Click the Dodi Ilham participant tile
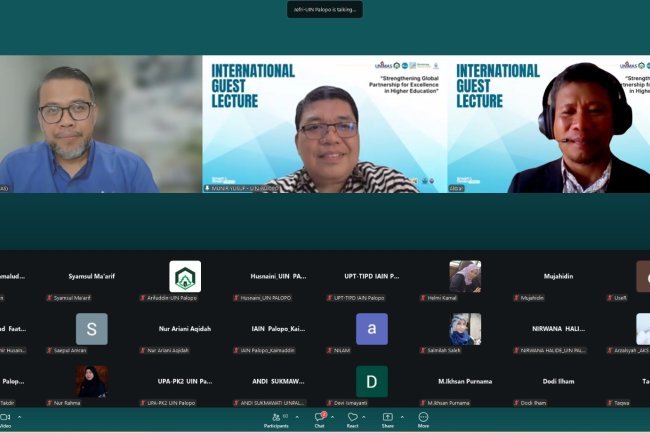The image size is (650, 433). tap(558, 382)
